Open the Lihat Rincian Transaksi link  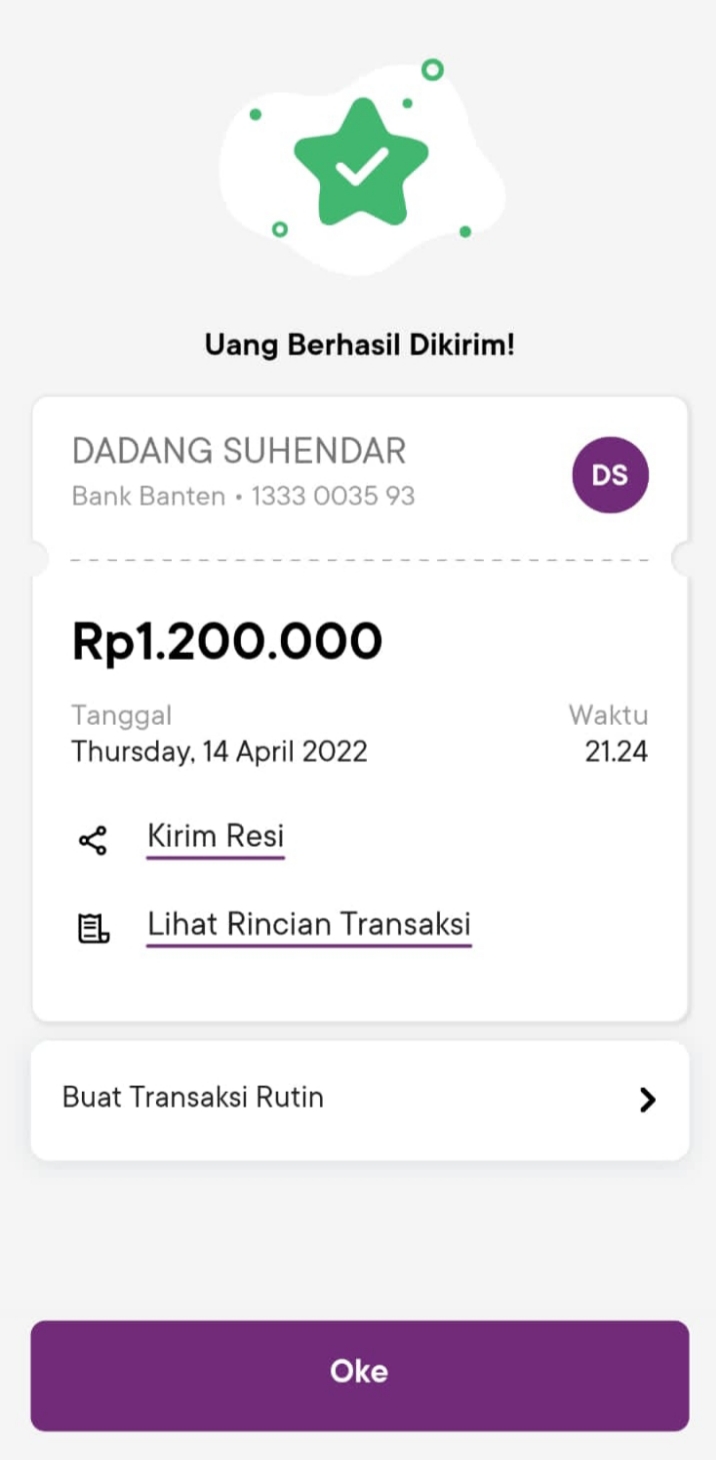pos(309,924)
